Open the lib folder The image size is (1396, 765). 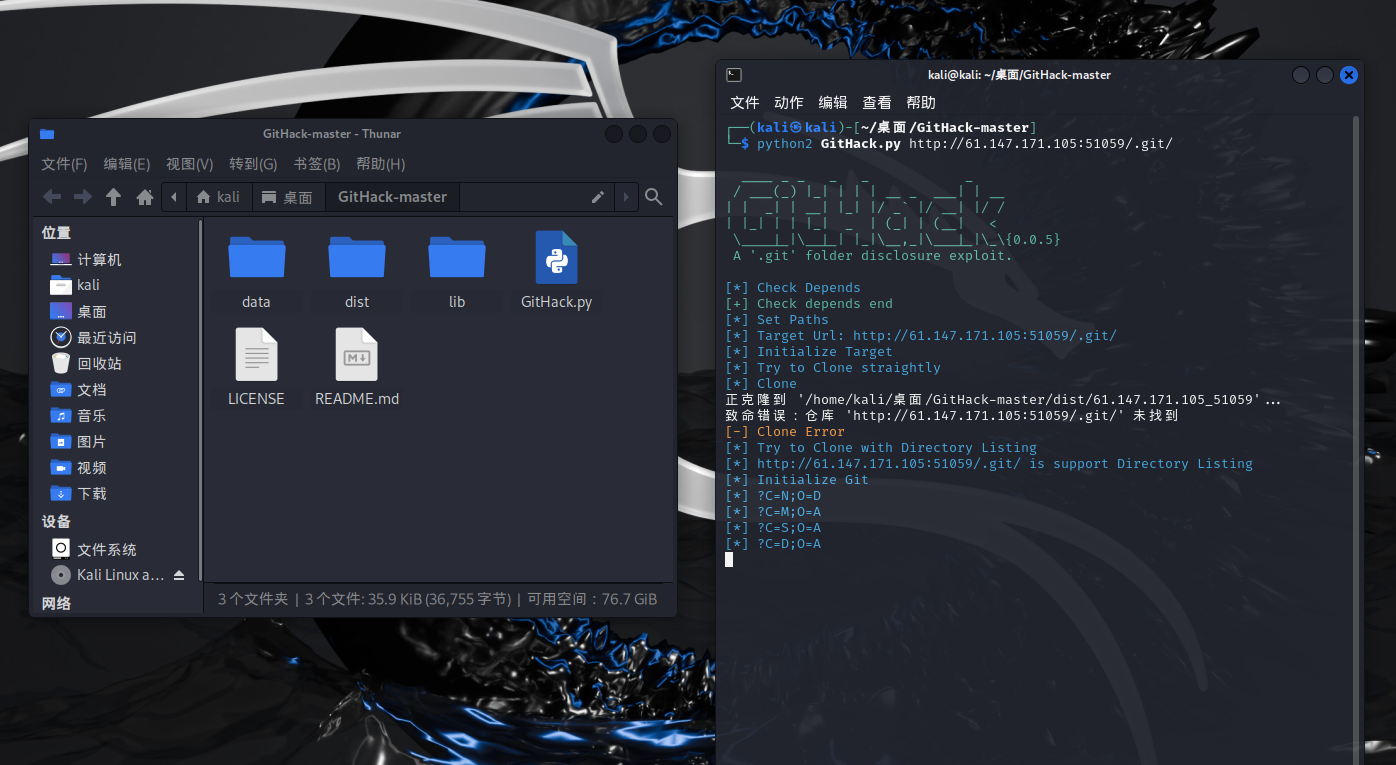(x=457, y=270)
